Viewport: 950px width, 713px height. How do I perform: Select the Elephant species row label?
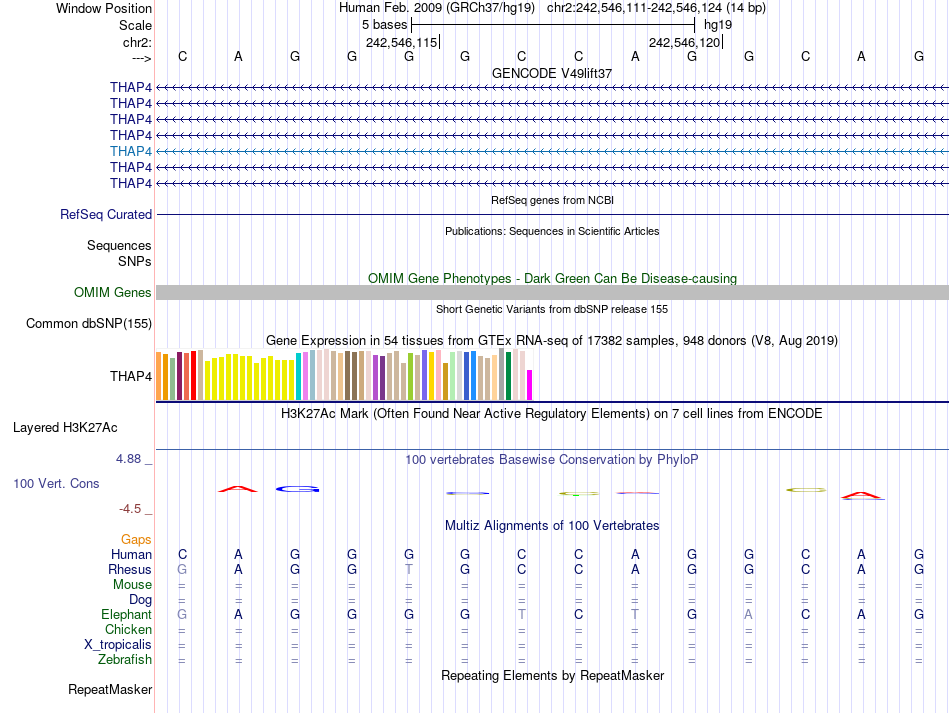pyautogui.click(x=126, y=614)
